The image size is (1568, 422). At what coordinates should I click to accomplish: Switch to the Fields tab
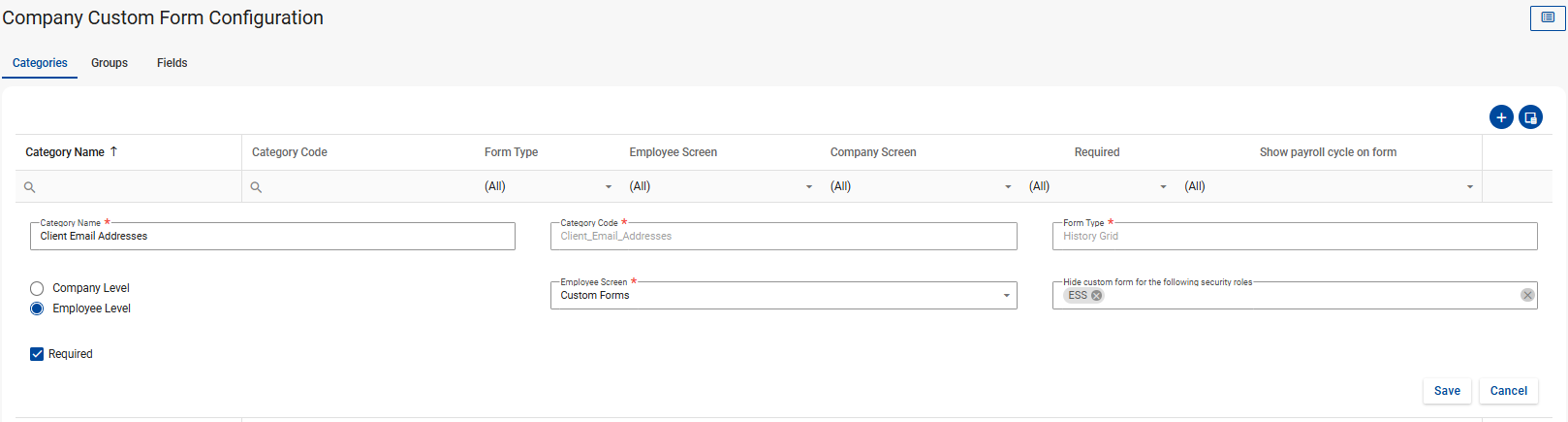(172, 63)
